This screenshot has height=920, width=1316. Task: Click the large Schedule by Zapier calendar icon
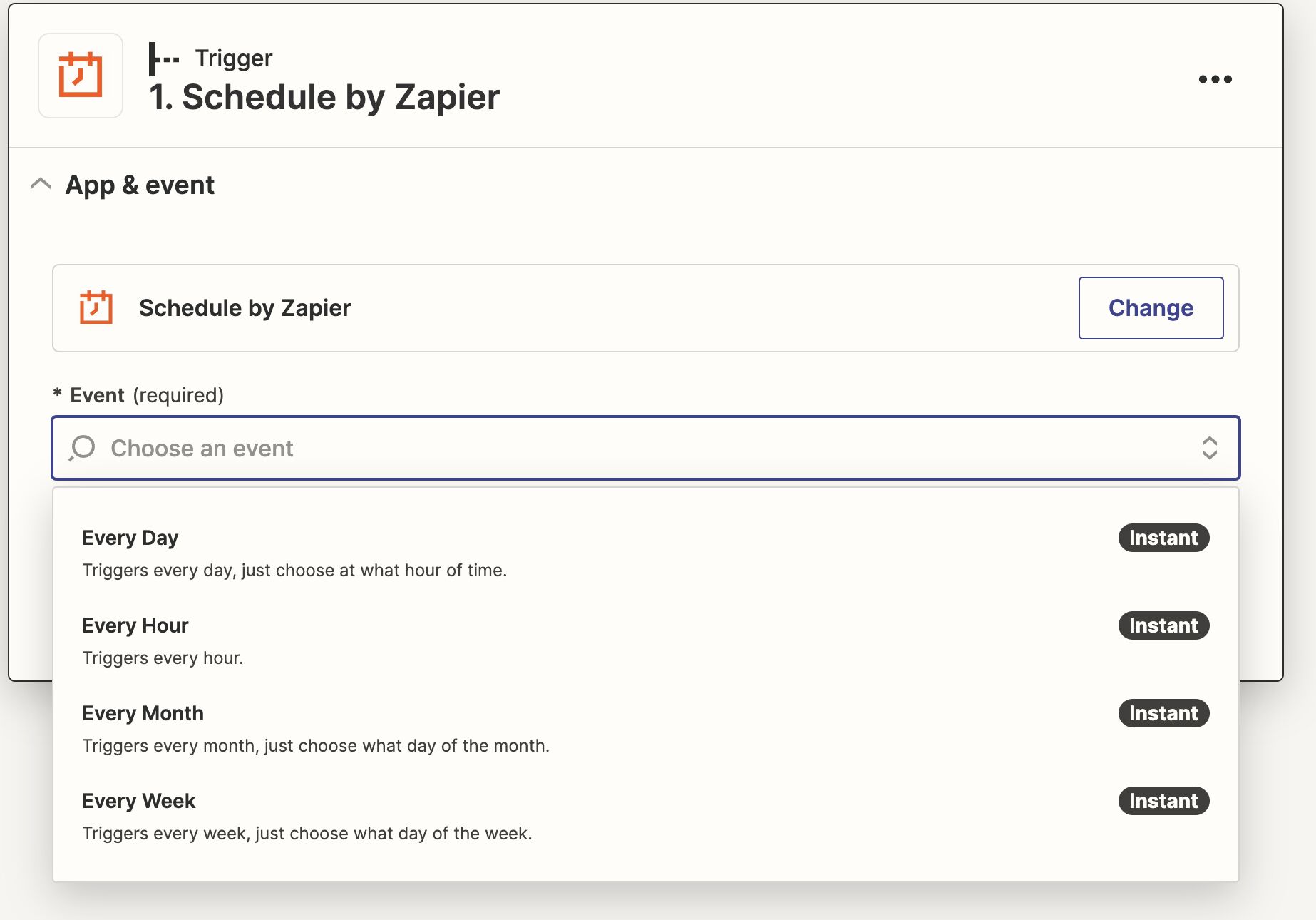coord(81,75)
